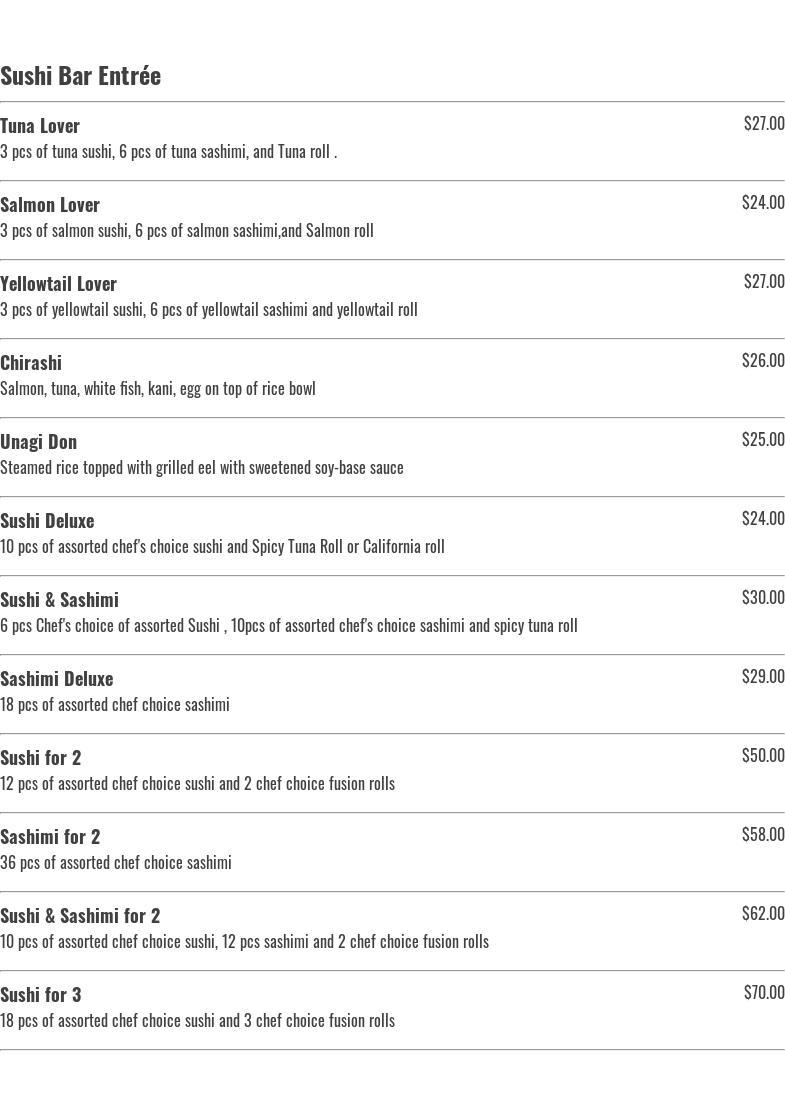
Task: Choose the Sushi for 2 item
Action: click(x=40, y=758)
